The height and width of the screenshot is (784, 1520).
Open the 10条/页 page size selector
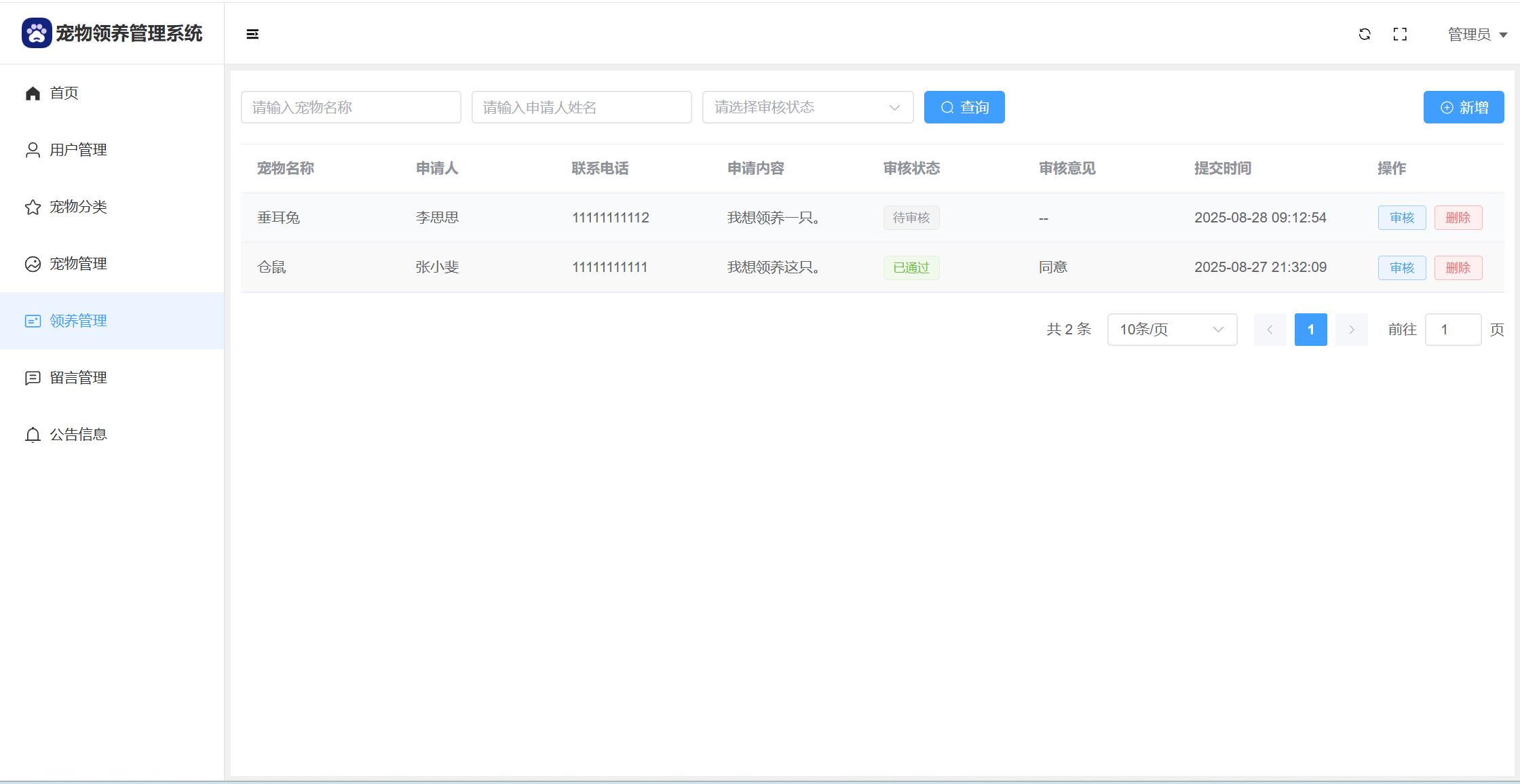(x=1172, y=330)
